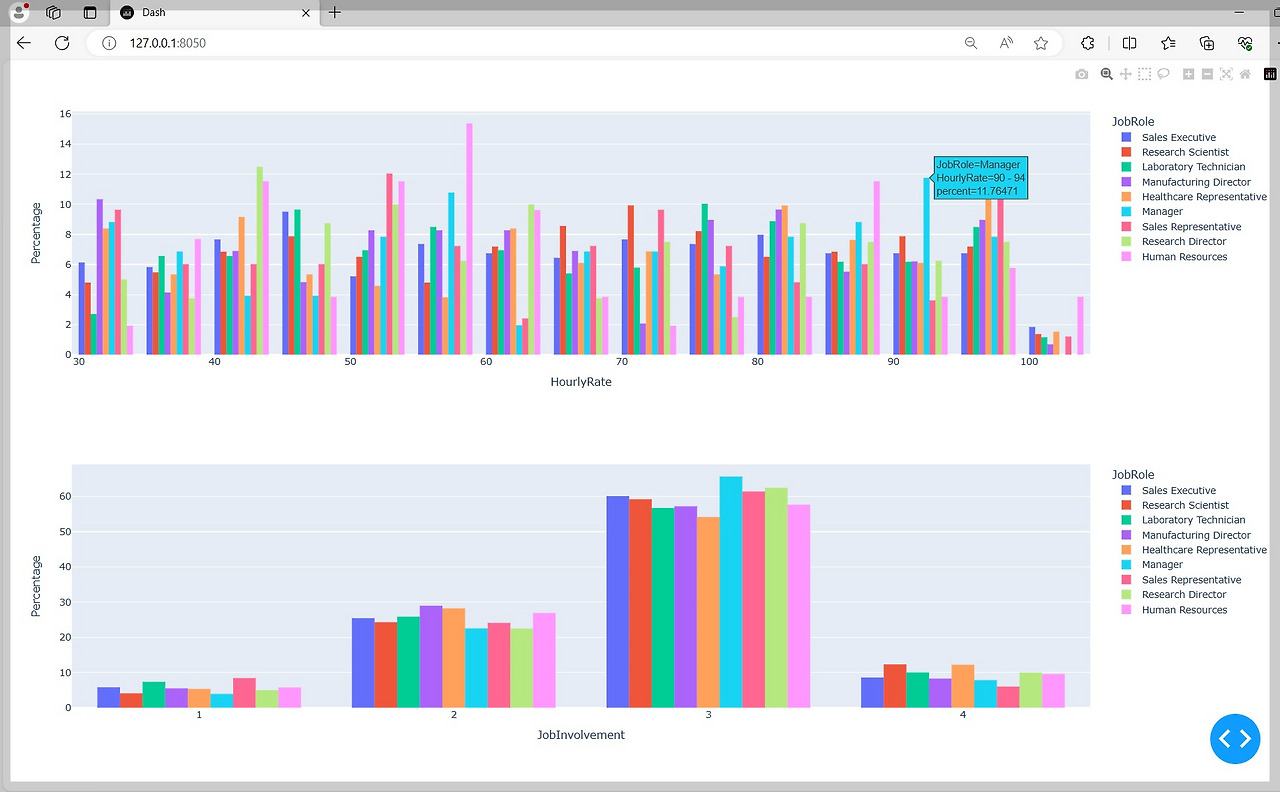
Task: Open the Dash debug menu button
Action: (1235, 739)
